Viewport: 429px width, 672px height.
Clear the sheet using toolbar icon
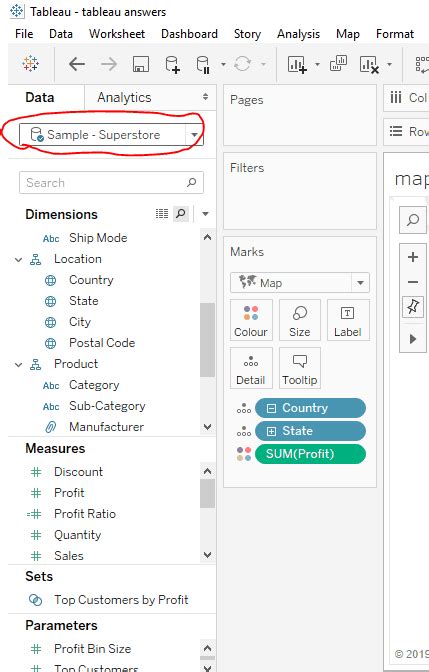[369, 64]
